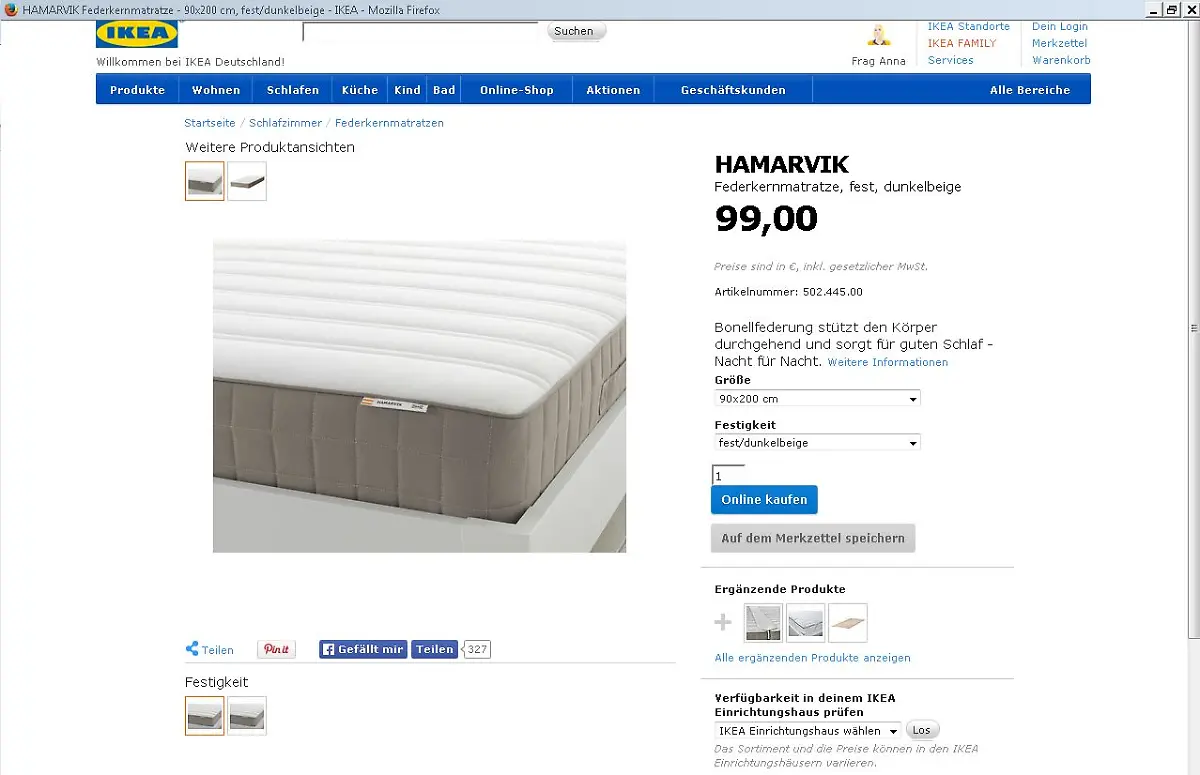Choose the second Festigkeit variant thumbnail
The width and height of the screenshot is (1200, 775).
(247, 716)
